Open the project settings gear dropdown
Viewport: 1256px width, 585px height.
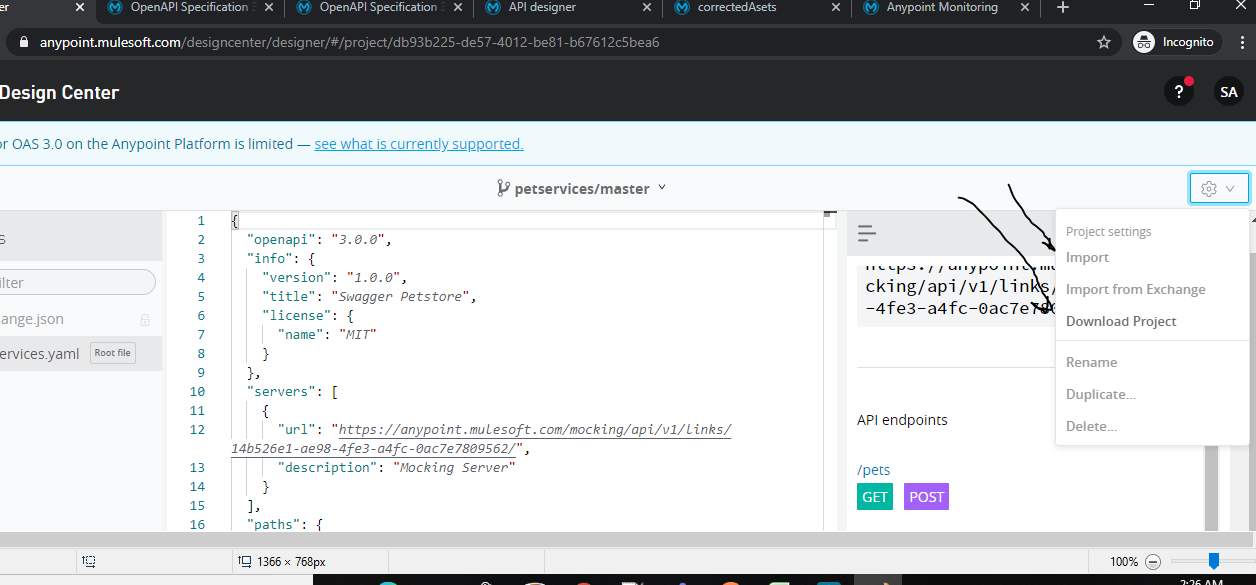[x=1219, y=188]
